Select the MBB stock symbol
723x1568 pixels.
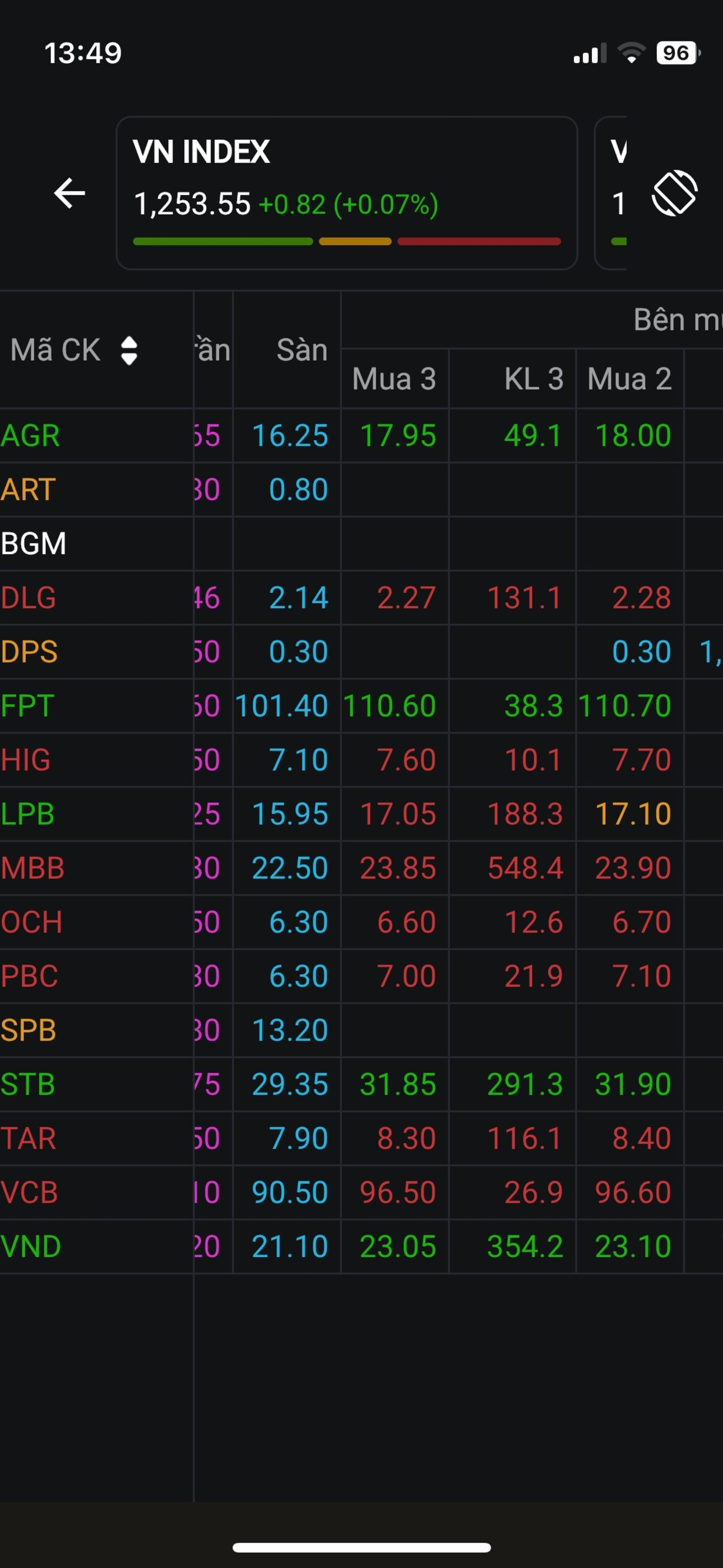pos(33,868)
